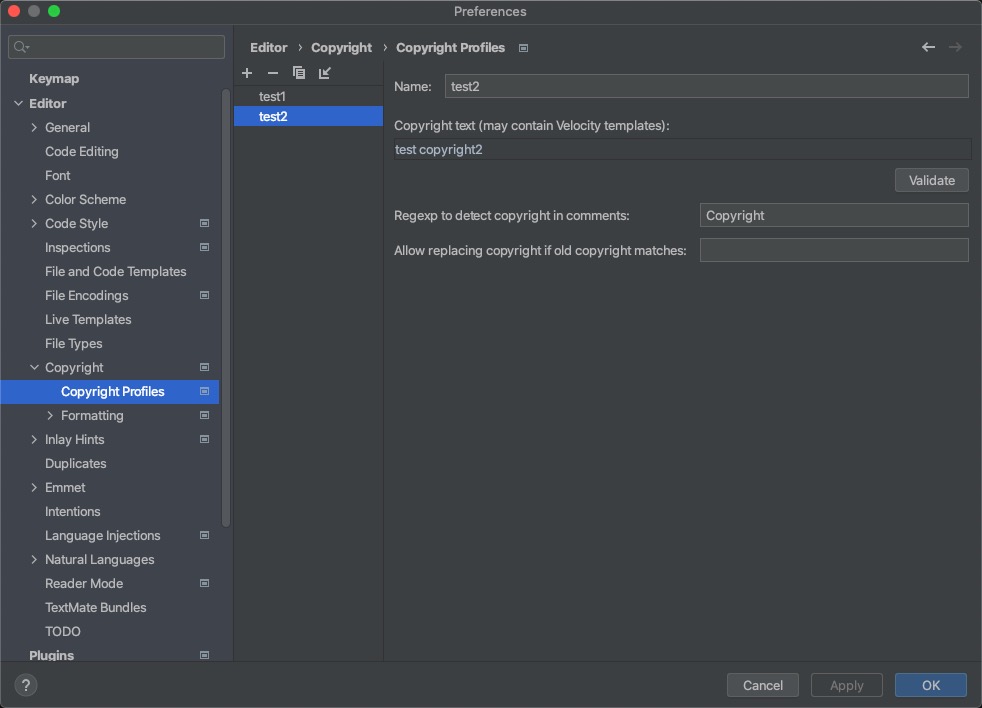Open help via question mark icon
Image resolution: width=982 pixels, height=708 pixels.
26,685
